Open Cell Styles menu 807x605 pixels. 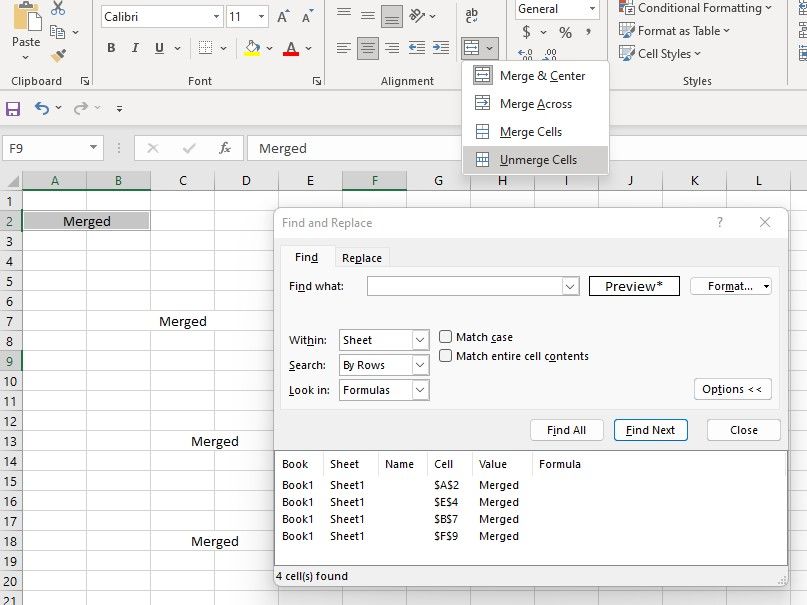(660, 54)
